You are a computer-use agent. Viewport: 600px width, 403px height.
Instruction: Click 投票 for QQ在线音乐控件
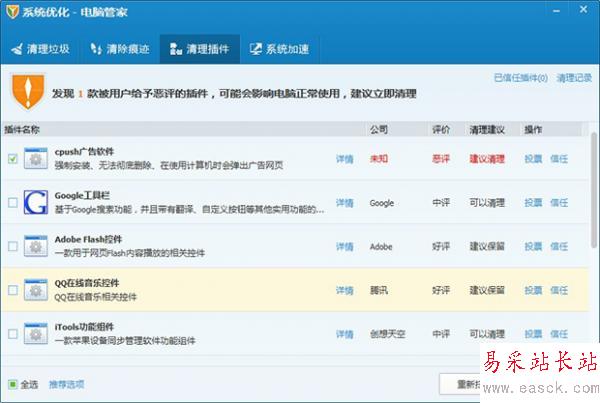pyautogui.click(x=533, y=290)
